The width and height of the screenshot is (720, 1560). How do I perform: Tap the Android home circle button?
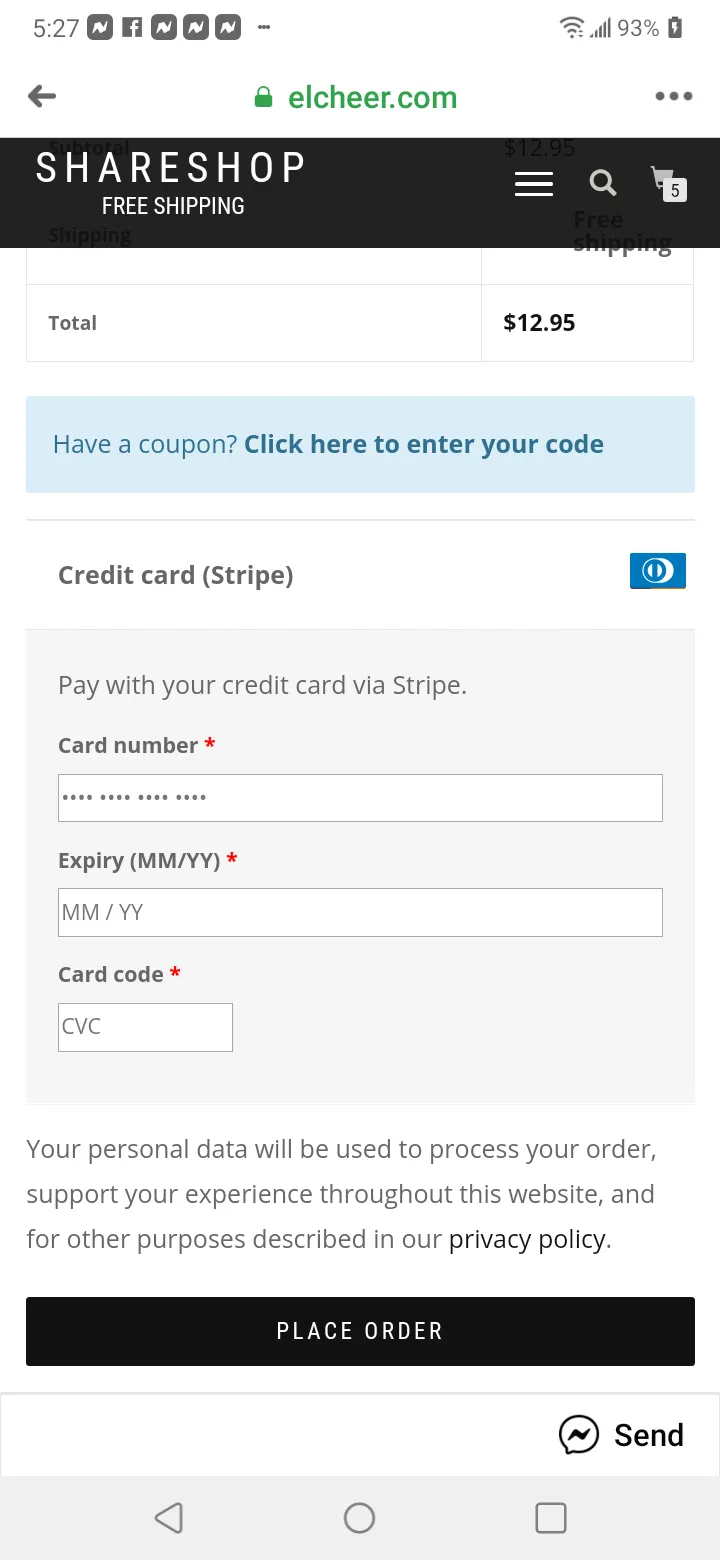[x=359, y=1517]
